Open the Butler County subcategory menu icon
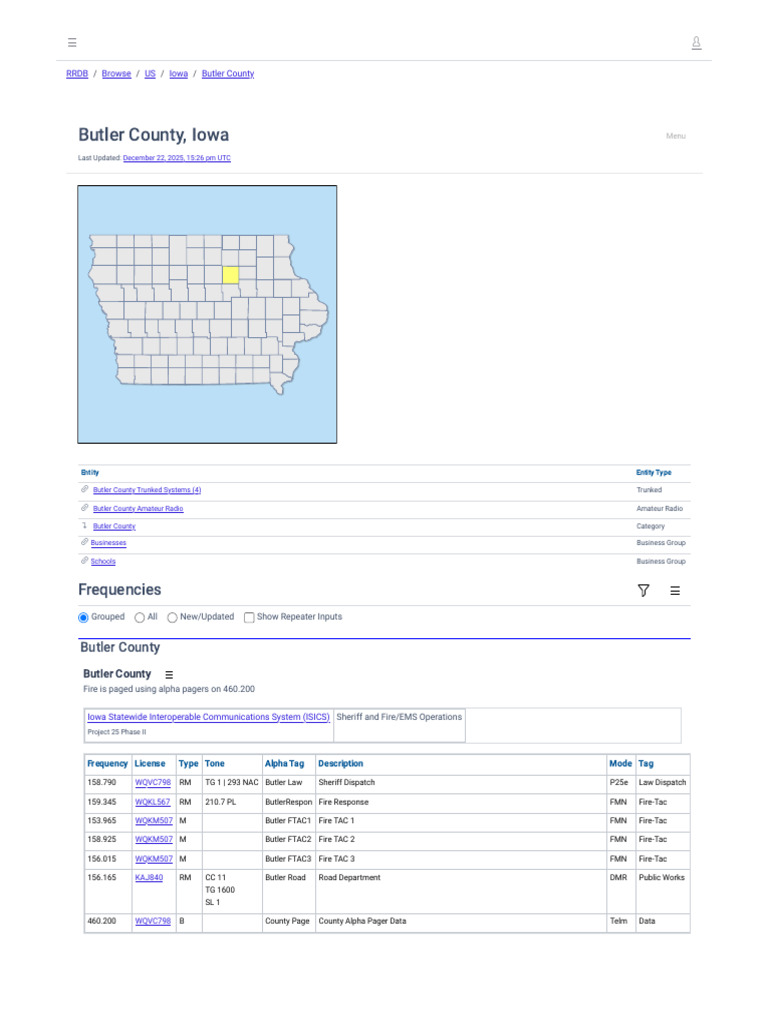The image size is (768, 1024). click(x=169, y=675)
